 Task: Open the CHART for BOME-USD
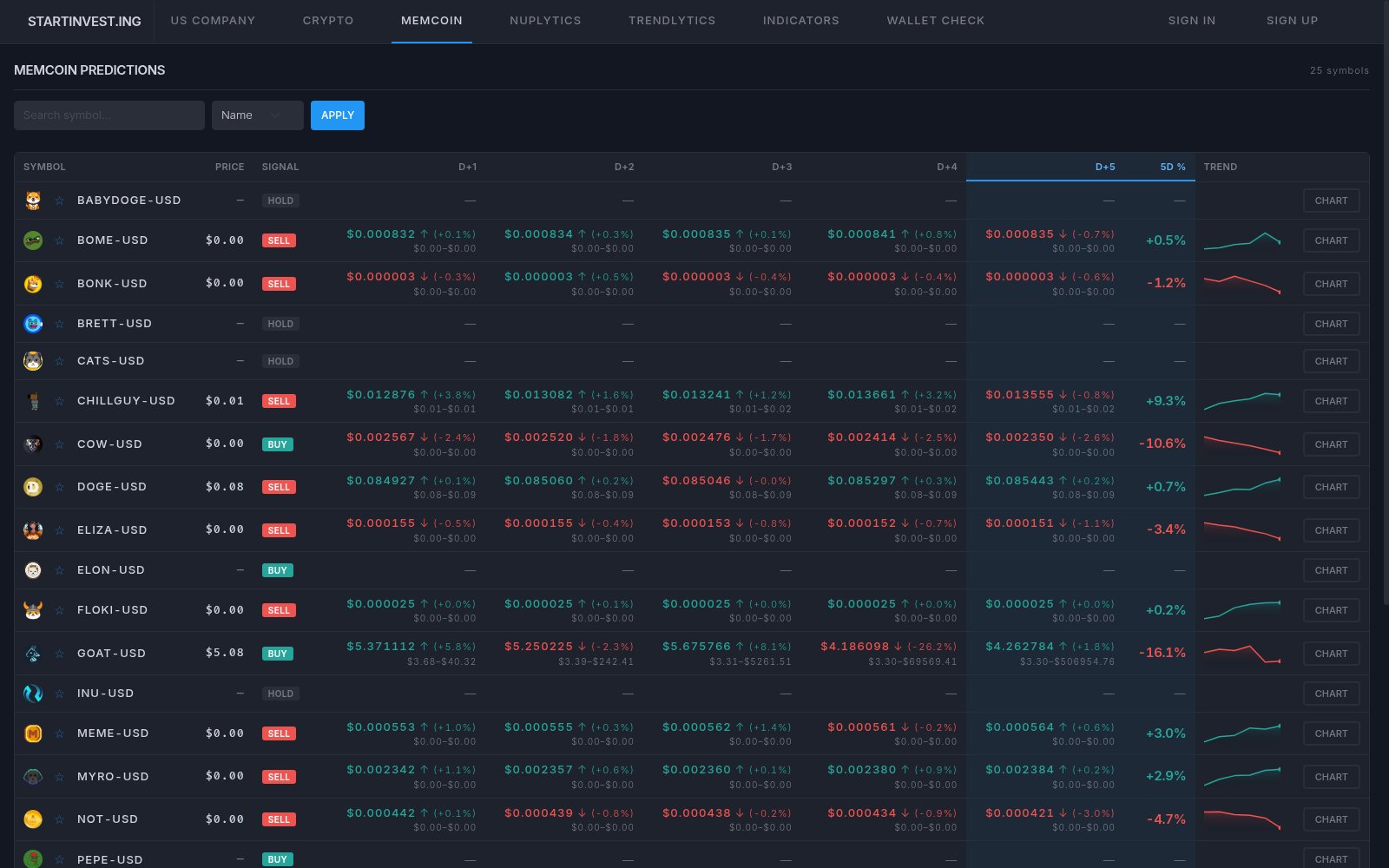click(1331, 240)
